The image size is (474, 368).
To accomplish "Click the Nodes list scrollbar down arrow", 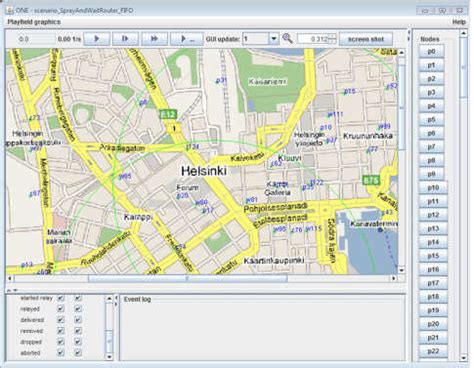I will [464, 358].
